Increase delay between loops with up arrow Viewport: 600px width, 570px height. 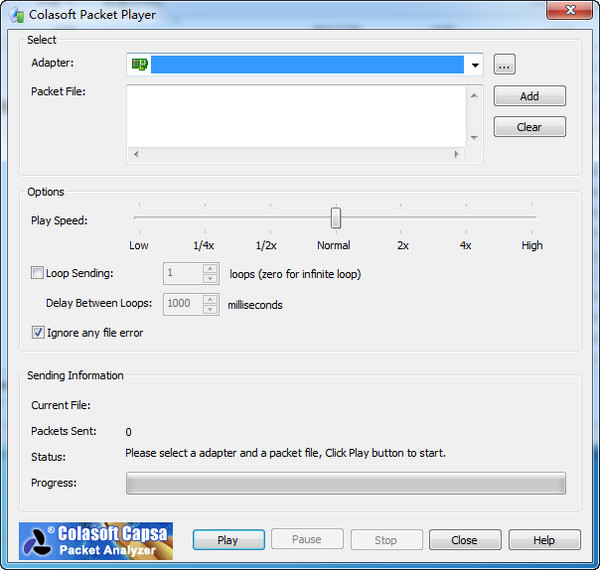coord(210,299)
